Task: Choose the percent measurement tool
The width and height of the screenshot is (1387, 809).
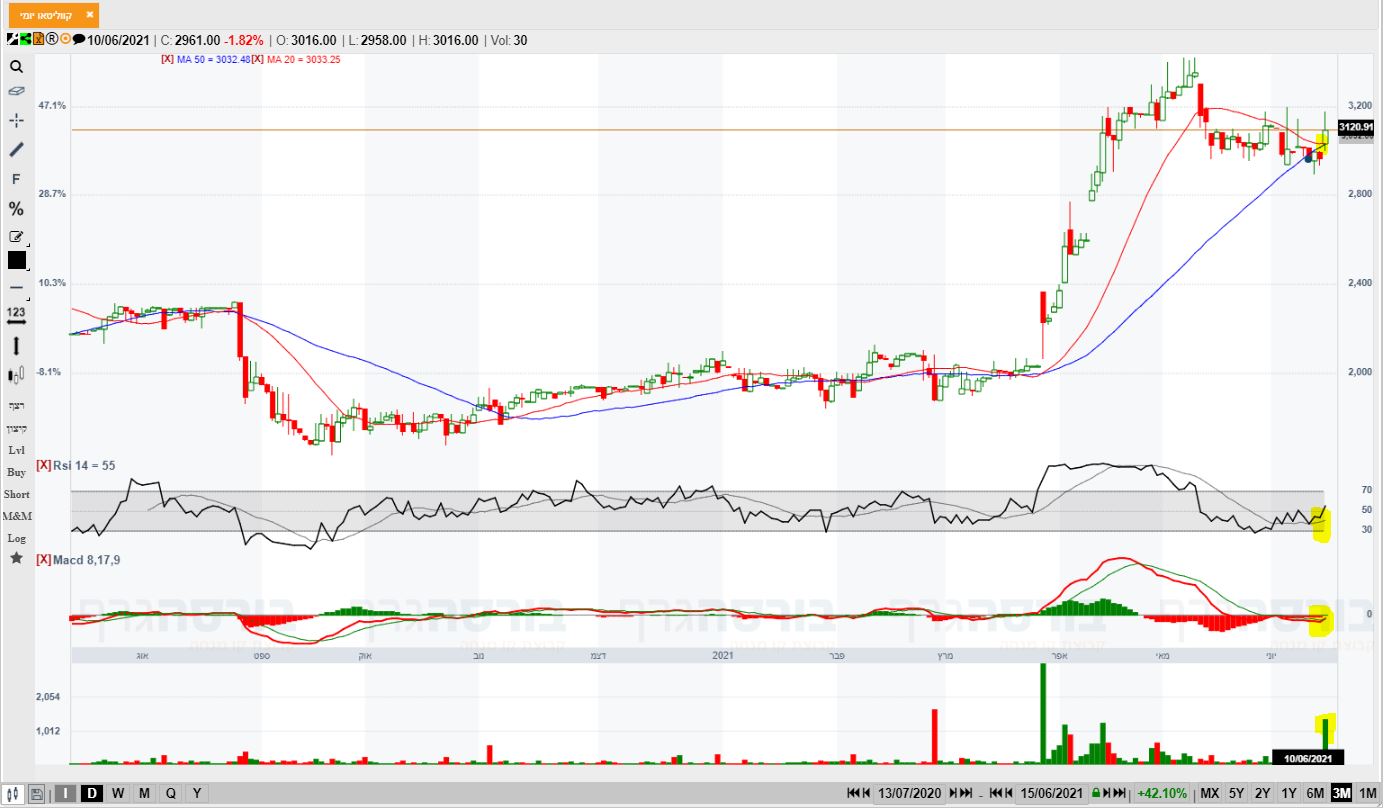Action: 16,209
